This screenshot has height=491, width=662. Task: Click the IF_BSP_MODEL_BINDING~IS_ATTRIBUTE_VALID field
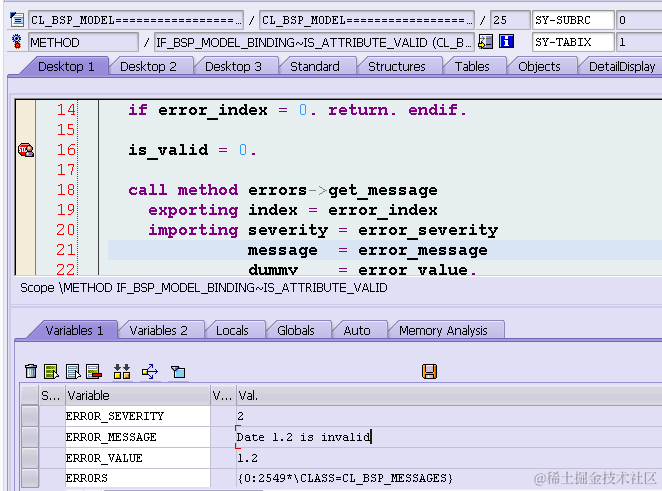[314, 42]
